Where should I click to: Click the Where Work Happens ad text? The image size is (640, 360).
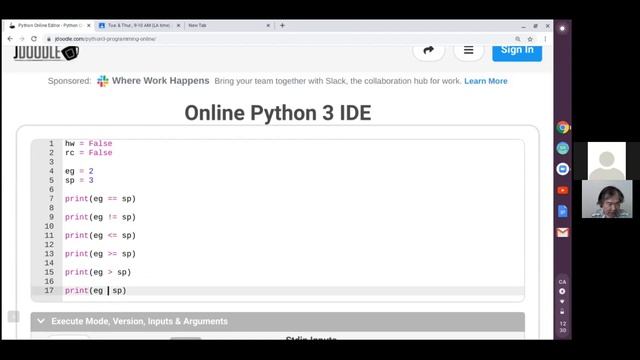coord(160,81)
